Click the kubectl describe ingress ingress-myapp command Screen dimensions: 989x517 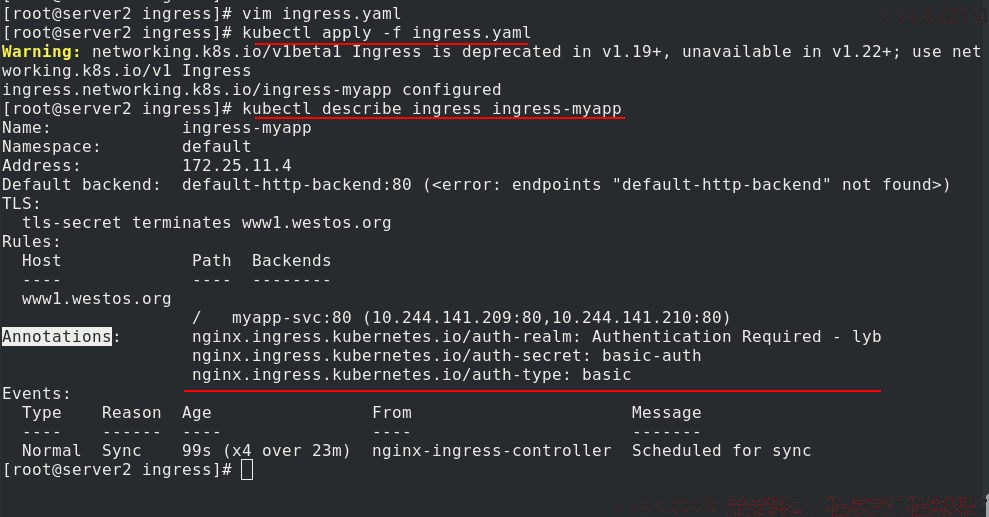(x=432, y=109)
